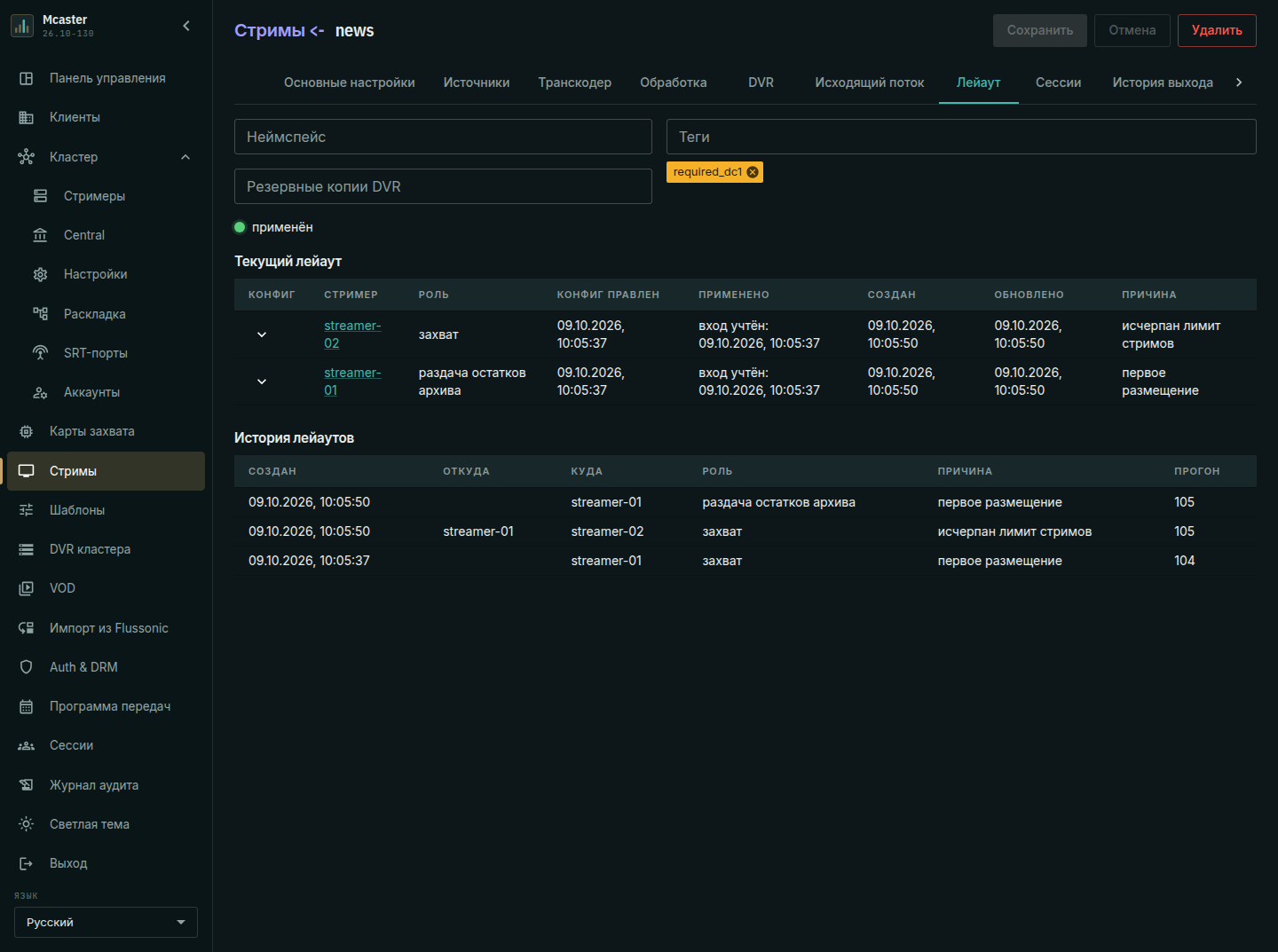Open the streamer-01 link
The image size is (1278, 952).
(x=352, y=382)
